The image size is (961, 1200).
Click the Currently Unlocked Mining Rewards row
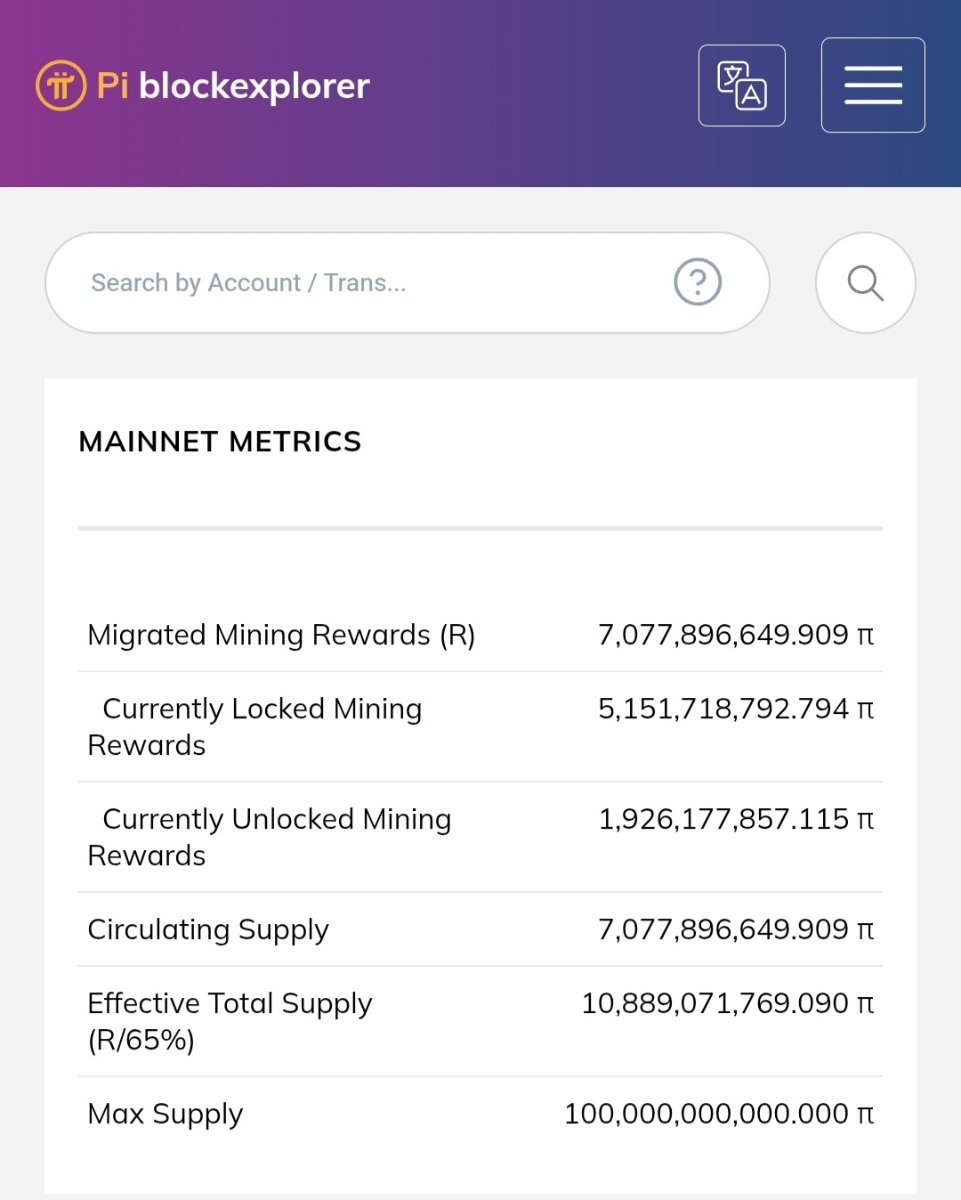pos(480,837)
